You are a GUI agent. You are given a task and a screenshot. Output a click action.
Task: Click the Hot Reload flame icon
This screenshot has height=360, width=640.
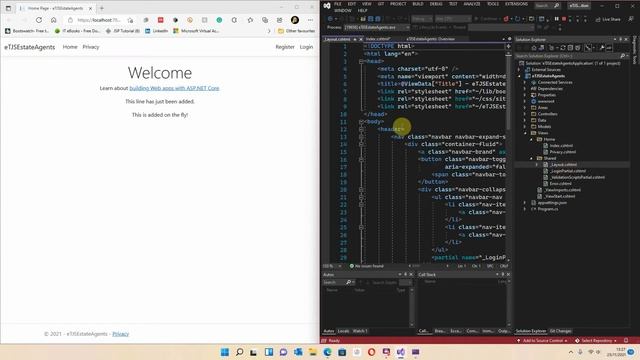pyautogui.click(x=506, y=19)
